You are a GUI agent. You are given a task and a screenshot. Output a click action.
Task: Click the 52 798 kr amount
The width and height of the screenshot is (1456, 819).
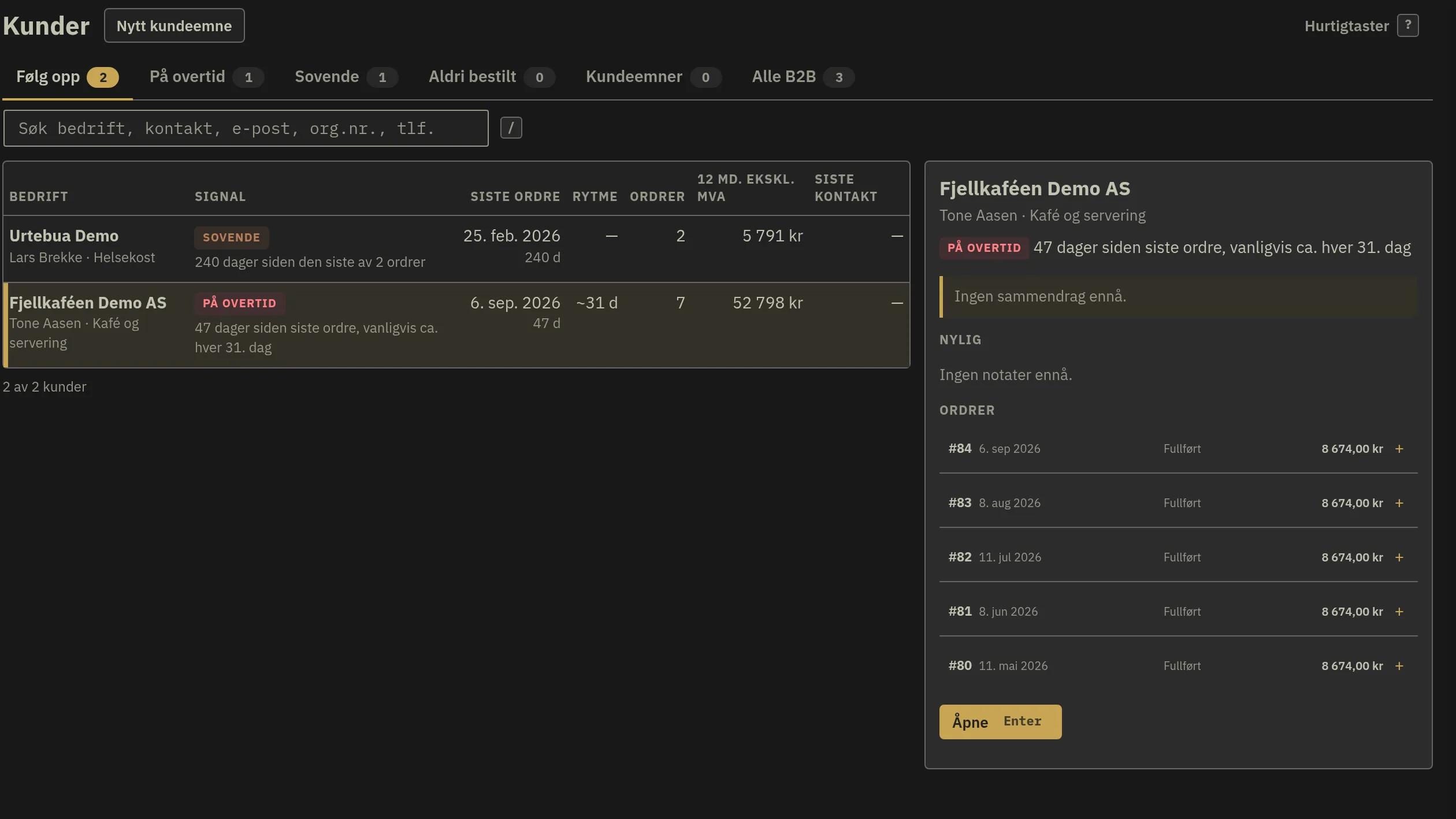click(x=768, y=303)
